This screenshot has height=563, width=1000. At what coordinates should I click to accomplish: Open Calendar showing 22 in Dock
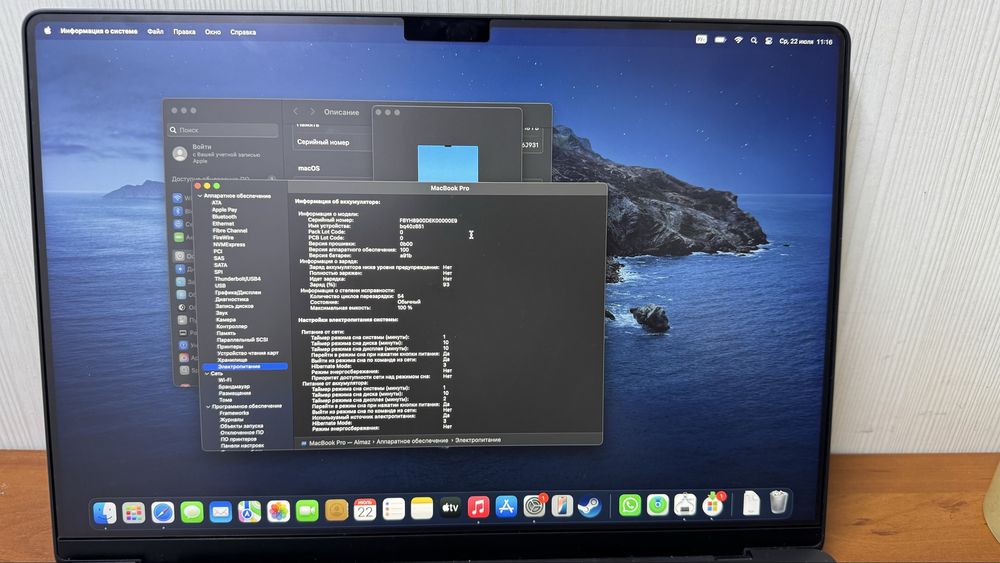point(365,509)
